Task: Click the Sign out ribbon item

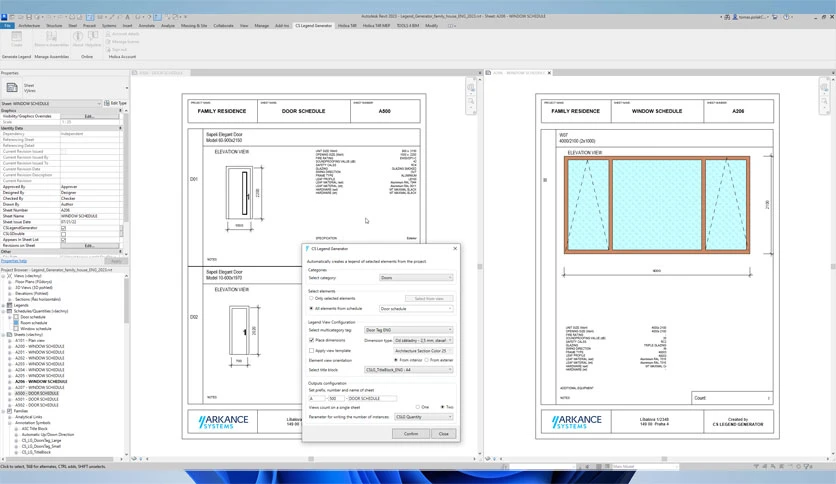Action: pyautogui.click(x=116, y=49)
